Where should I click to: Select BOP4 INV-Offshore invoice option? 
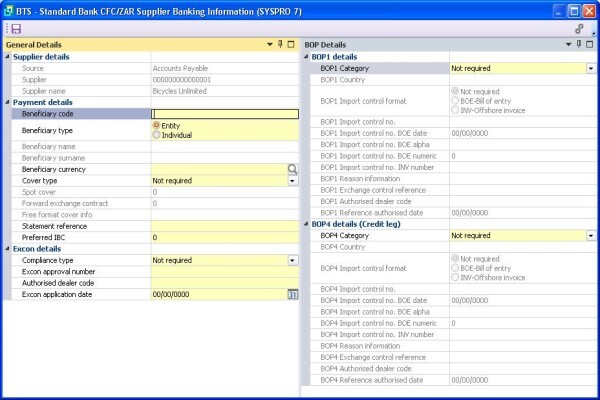tap(455, 278)
